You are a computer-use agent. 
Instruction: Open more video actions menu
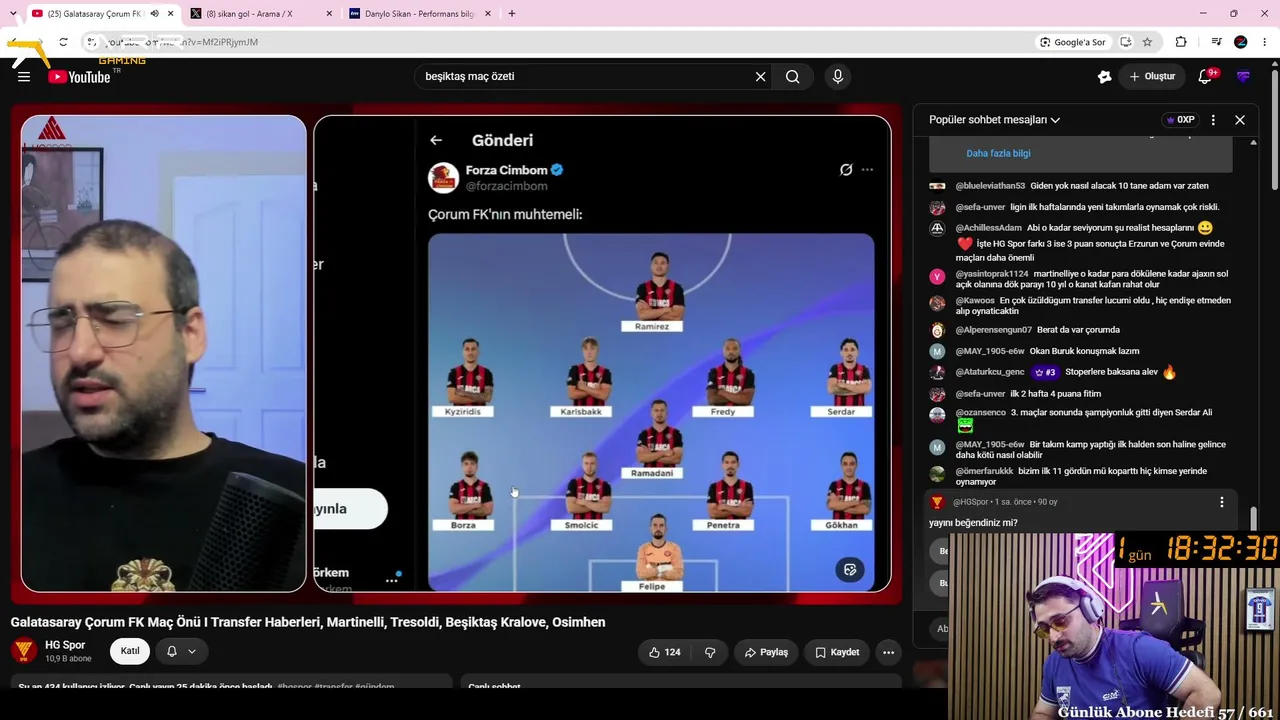888,652
